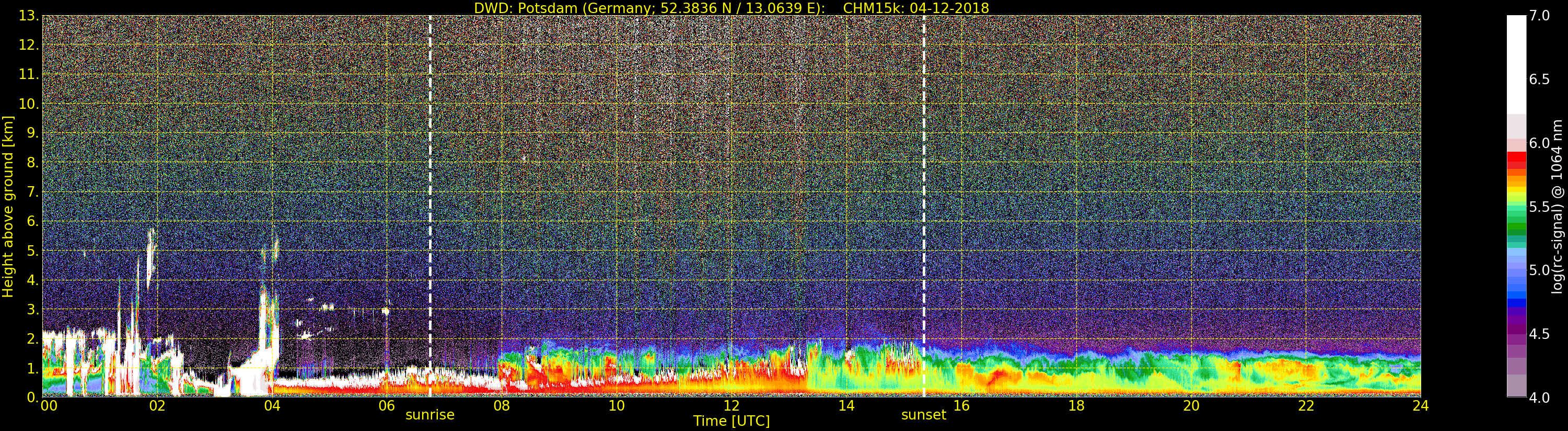The height and width of the screenshot is (431, 1568).
Task: Click the "16" time axis tick label
Action: click(961, 406)
